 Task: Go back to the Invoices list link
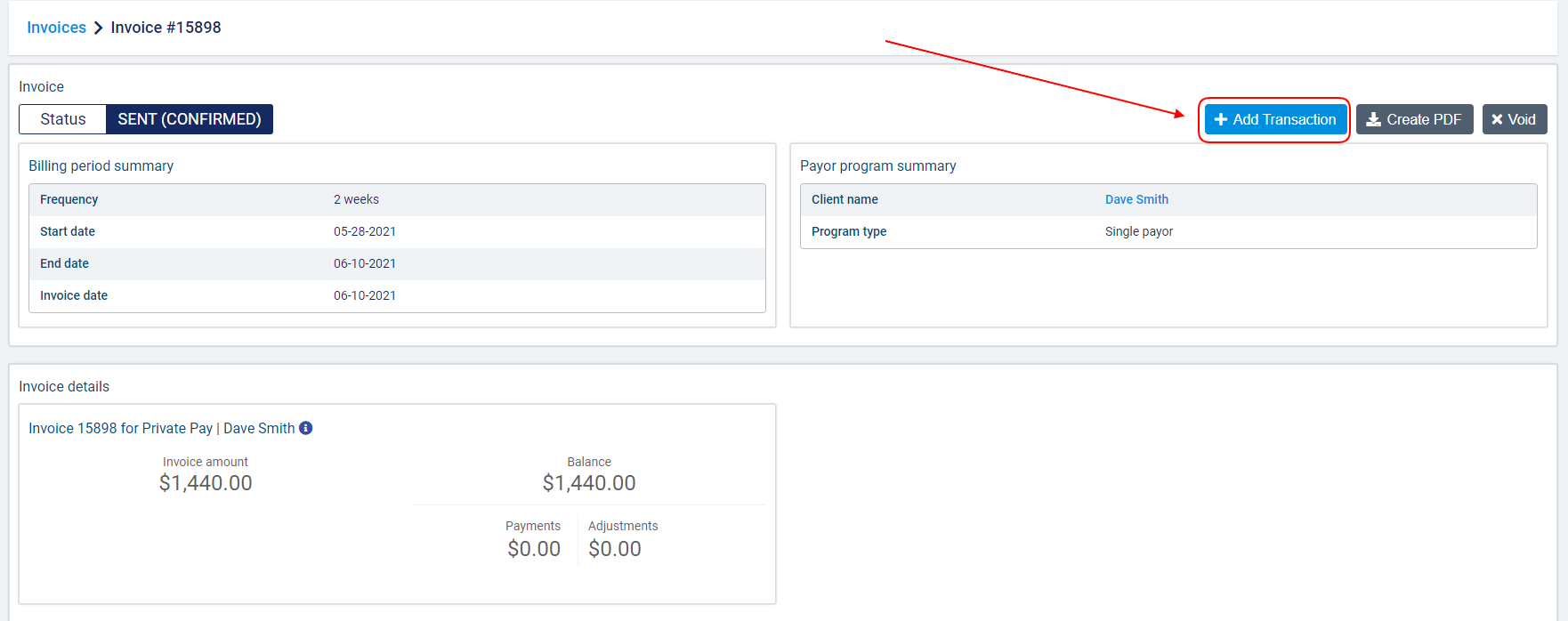[x=56, y=28]
